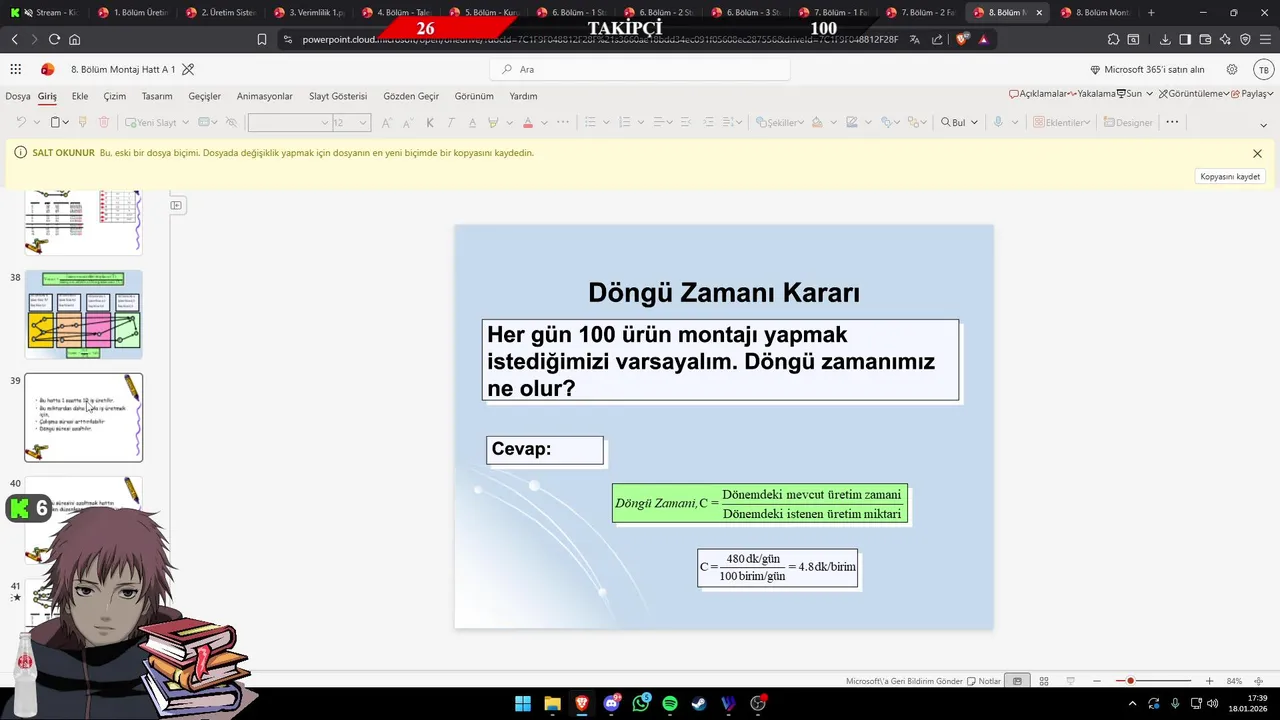Click the Normal view icon in status bar
The width and height of the screenshot is (1280, 720).
click(1017, 681)
